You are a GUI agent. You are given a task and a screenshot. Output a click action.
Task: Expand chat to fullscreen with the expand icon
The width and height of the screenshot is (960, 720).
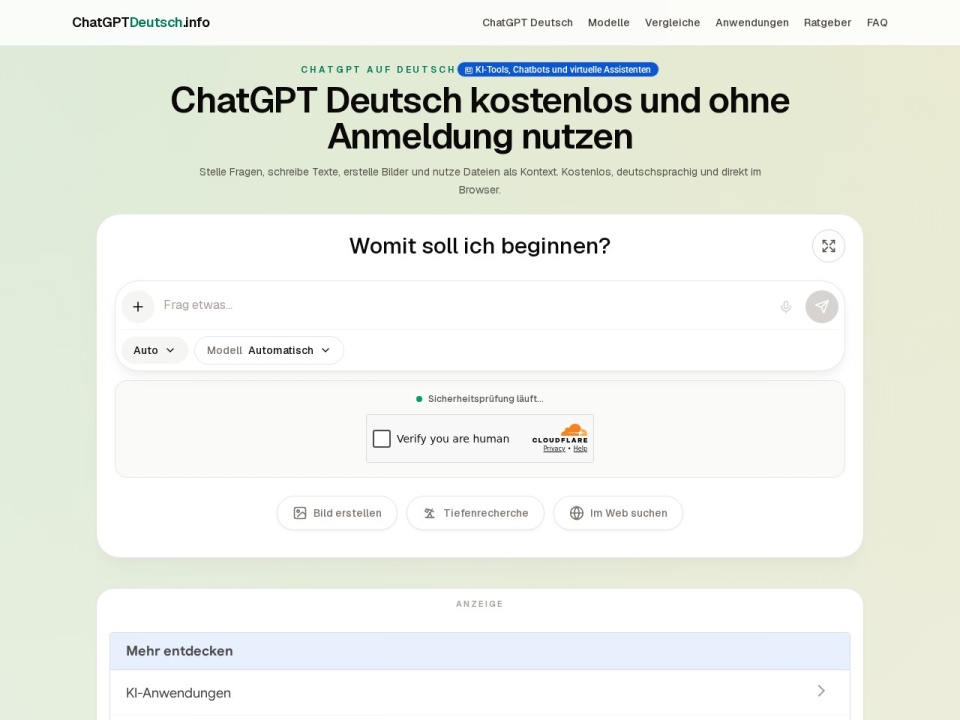(828, 246)
